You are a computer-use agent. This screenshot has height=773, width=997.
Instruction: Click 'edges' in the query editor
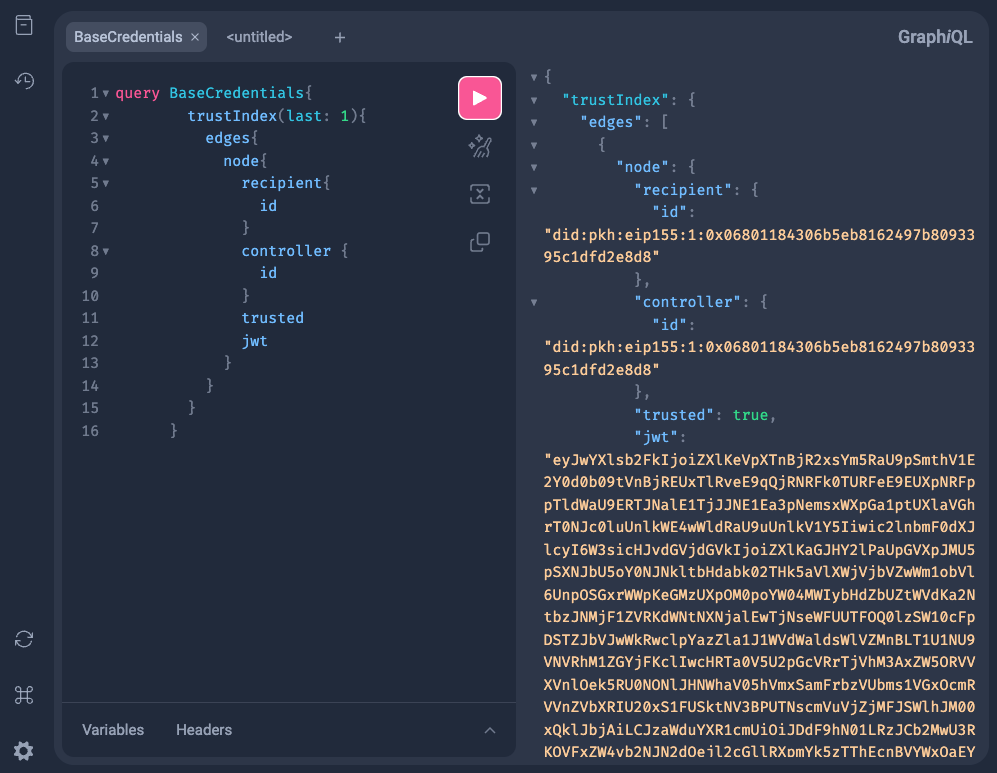[x=228, y=138]
